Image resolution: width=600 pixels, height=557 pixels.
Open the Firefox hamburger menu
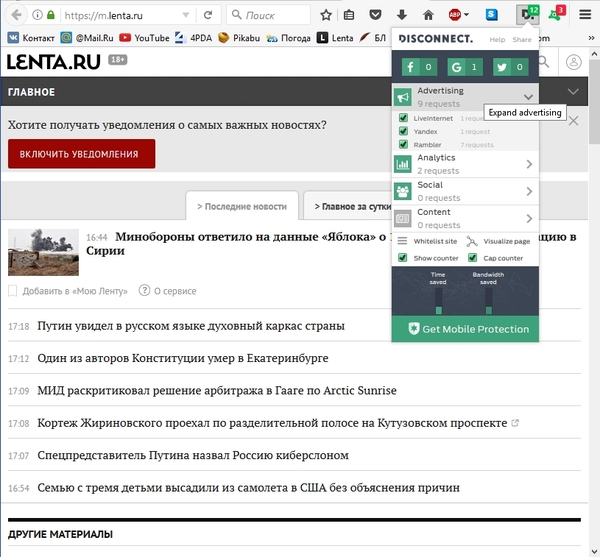click(x=585, y=15)
